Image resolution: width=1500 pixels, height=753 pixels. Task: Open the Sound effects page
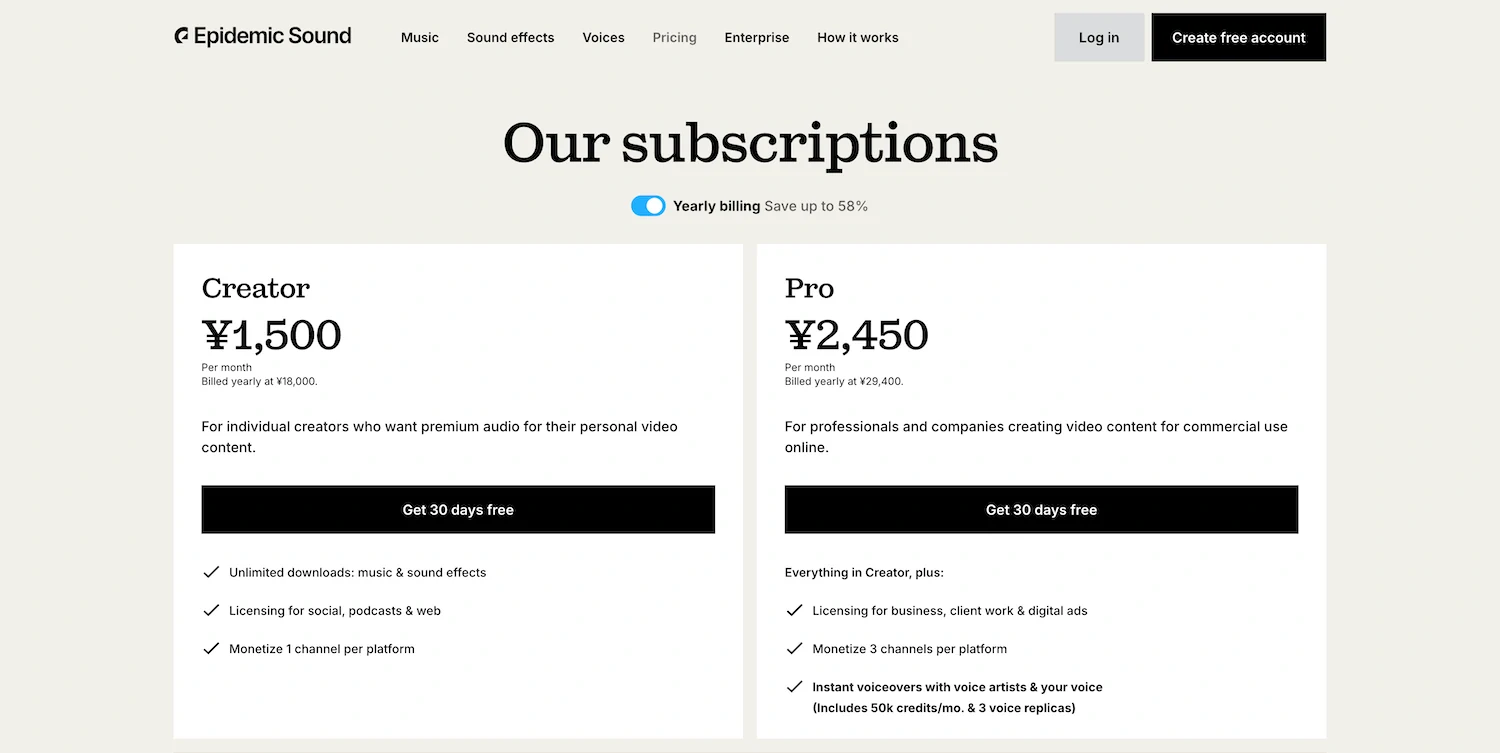pos(510,38)
